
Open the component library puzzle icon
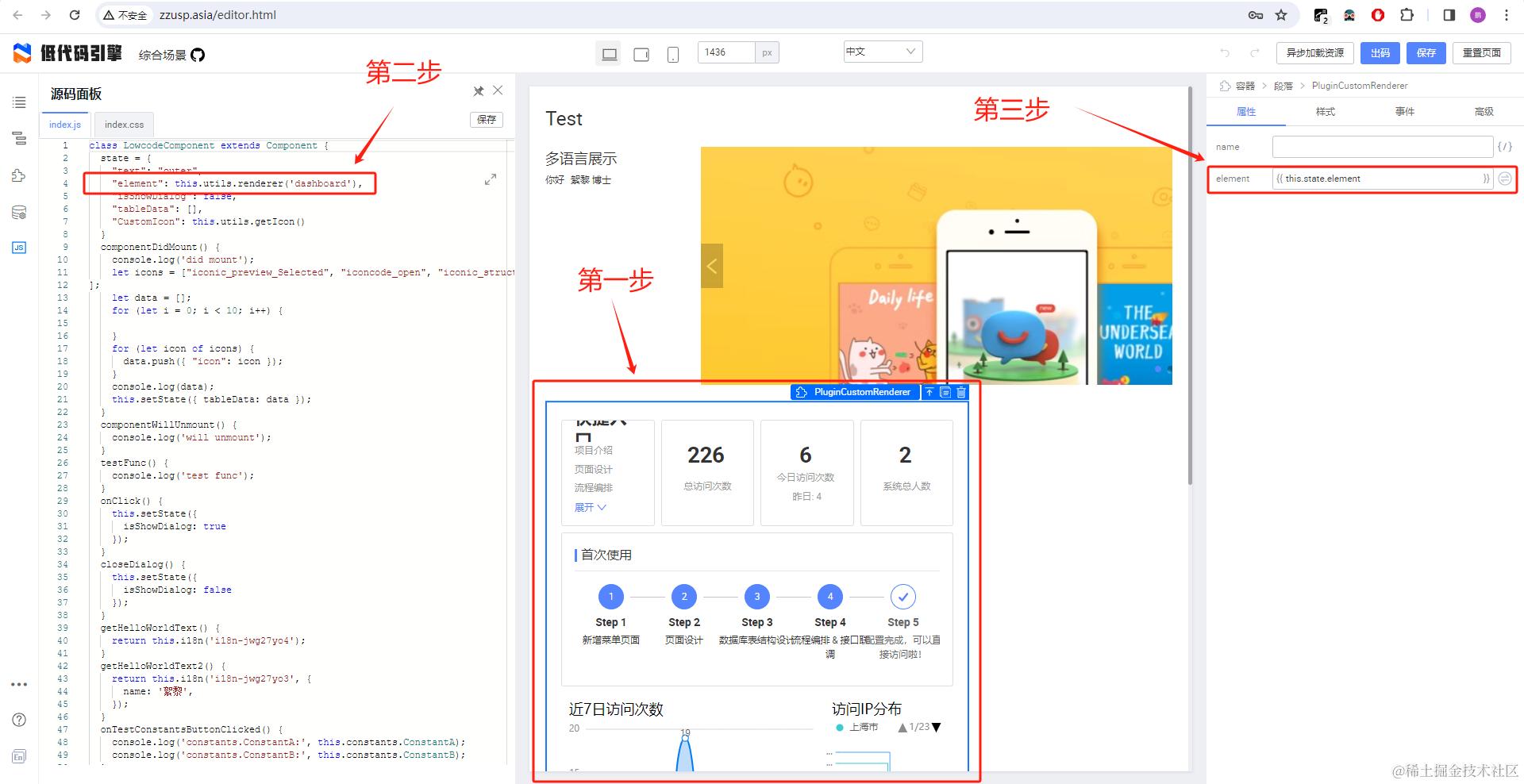click(x=19, y=175)
